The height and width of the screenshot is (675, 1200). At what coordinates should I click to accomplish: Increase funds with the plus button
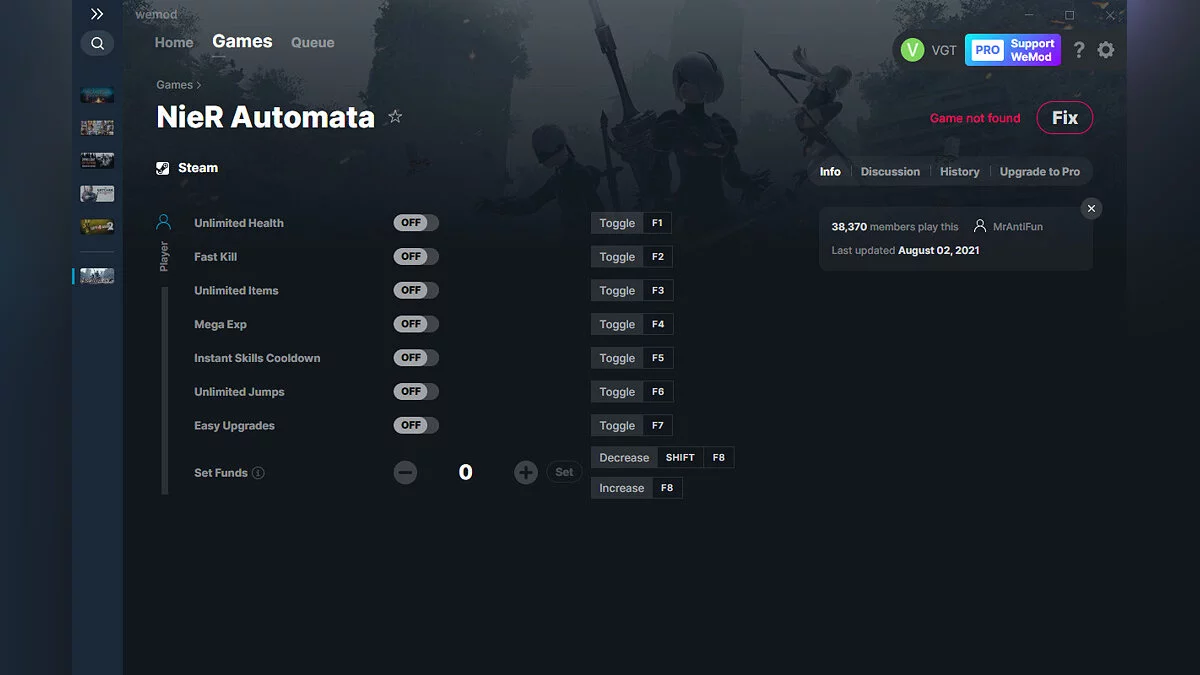click(x=526, y=472)
